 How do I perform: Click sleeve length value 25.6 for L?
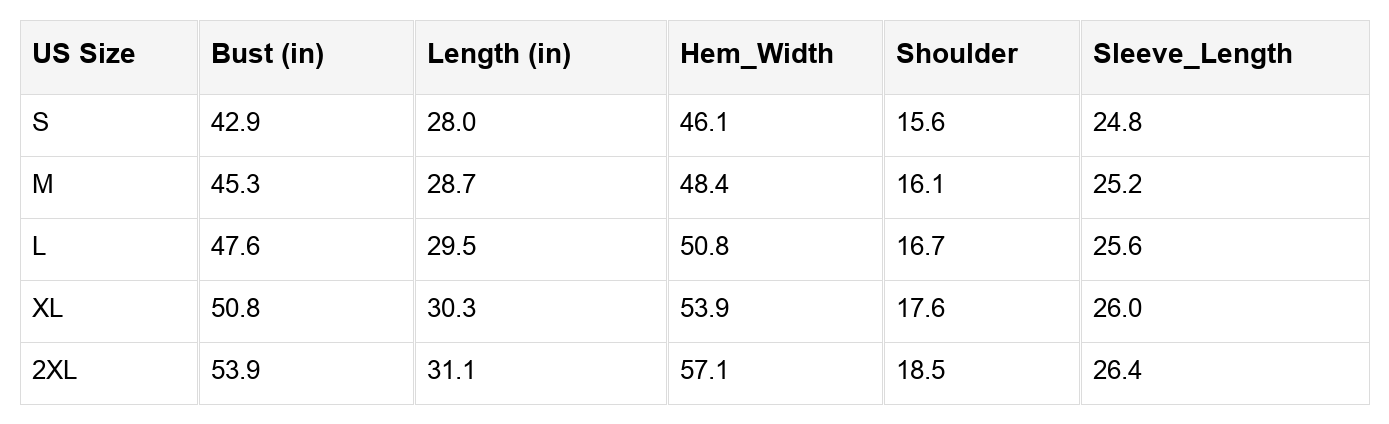(1117, 247)
